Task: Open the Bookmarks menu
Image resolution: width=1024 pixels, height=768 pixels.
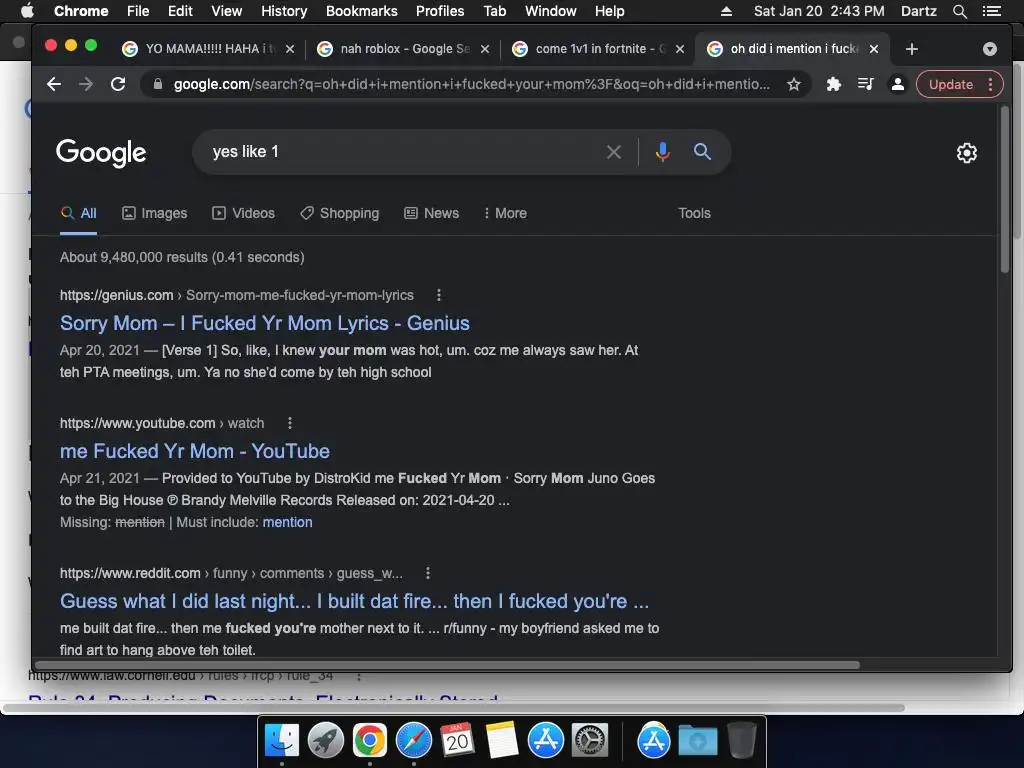Action: 362,11
